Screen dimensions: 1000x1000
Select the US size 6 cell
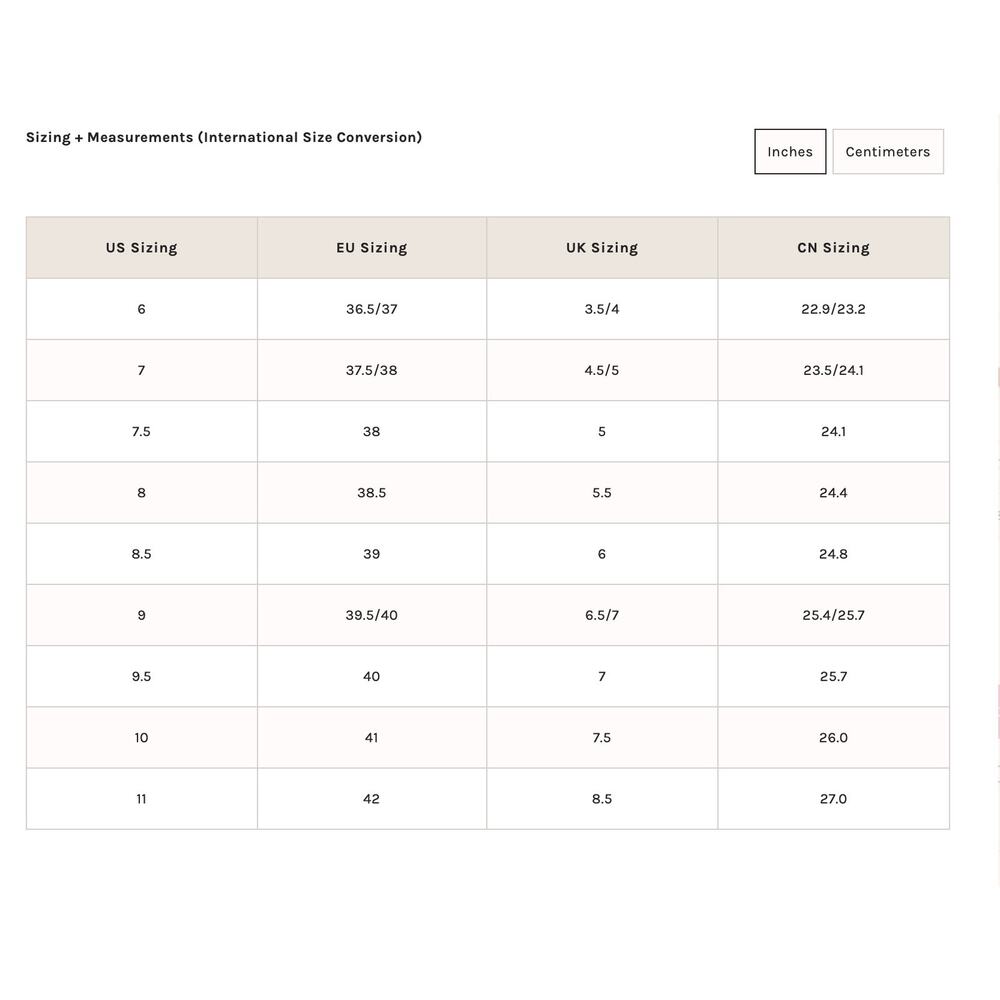(x=141, y=309)
